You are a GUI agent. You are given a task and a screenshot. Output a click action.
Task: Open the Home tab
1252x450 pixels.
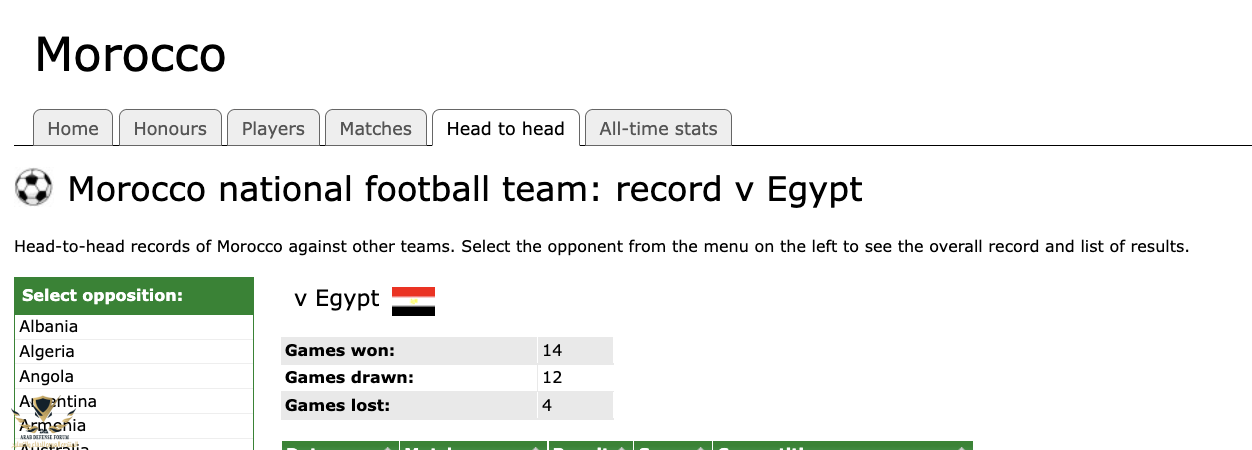(x=73, y=128)
